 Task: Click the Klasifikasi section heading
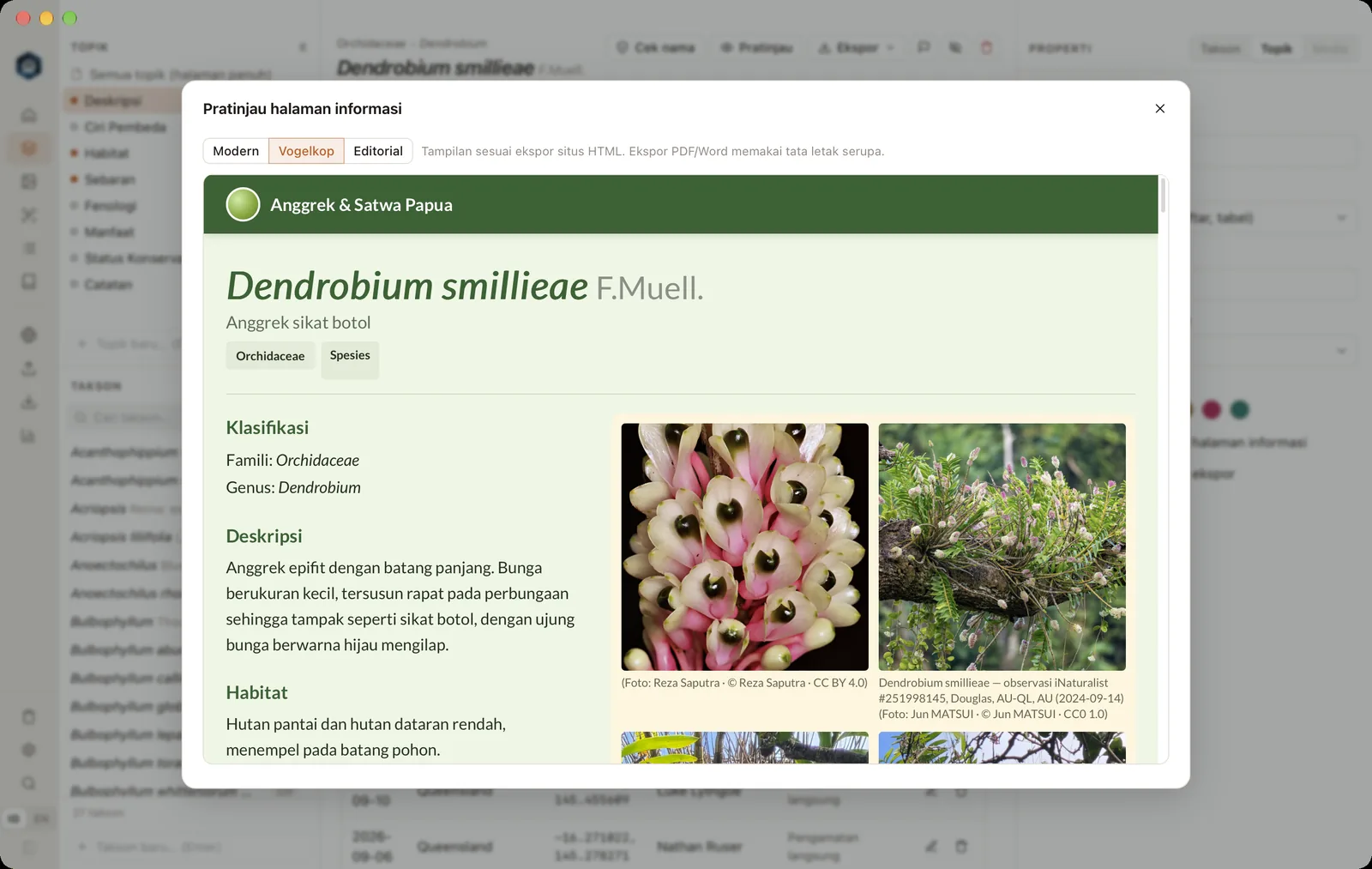pos(268,427)
